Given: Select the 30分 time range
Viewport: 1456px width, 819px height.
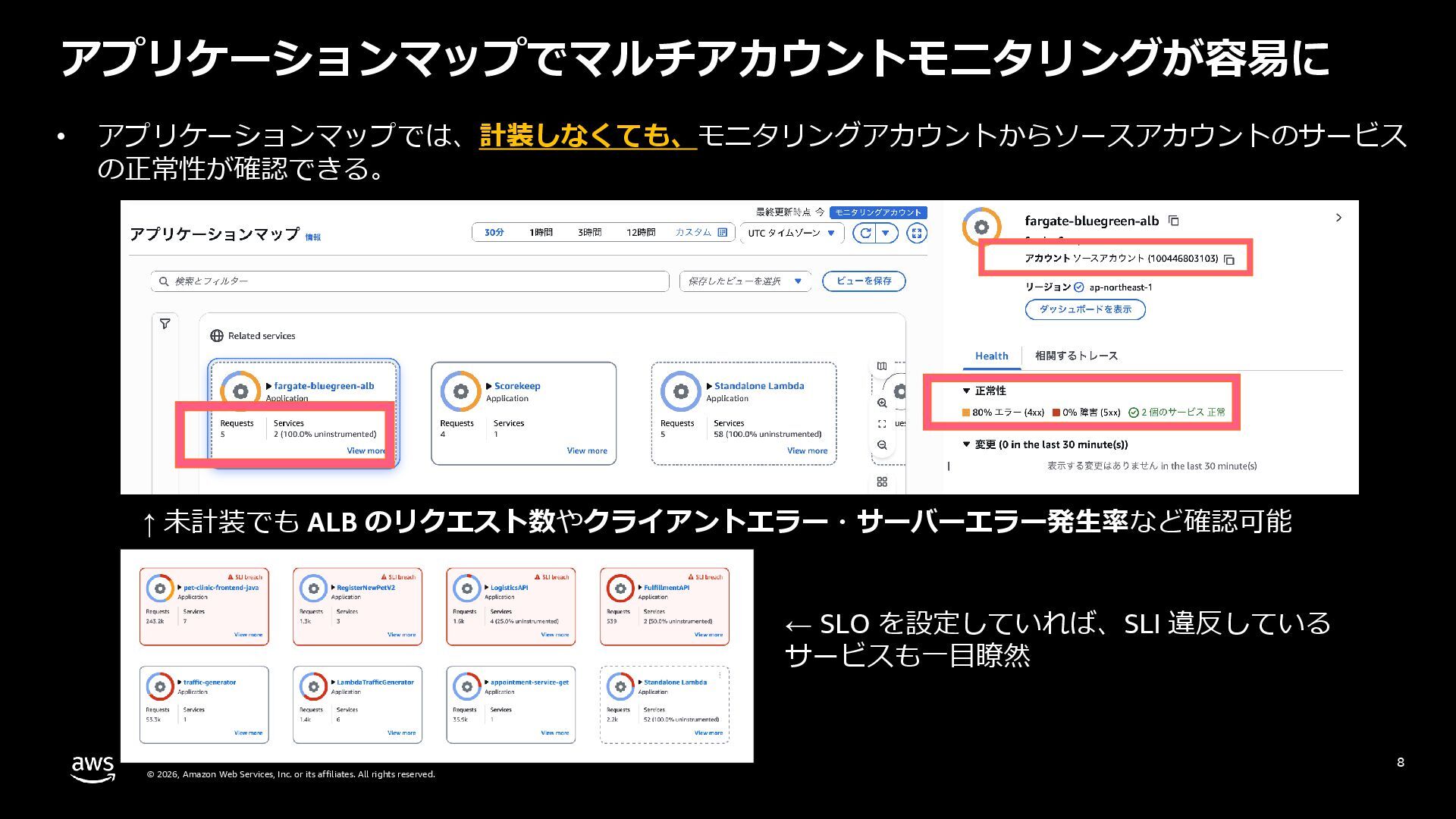Looking at the screenshot, I should tap(494, 233).
